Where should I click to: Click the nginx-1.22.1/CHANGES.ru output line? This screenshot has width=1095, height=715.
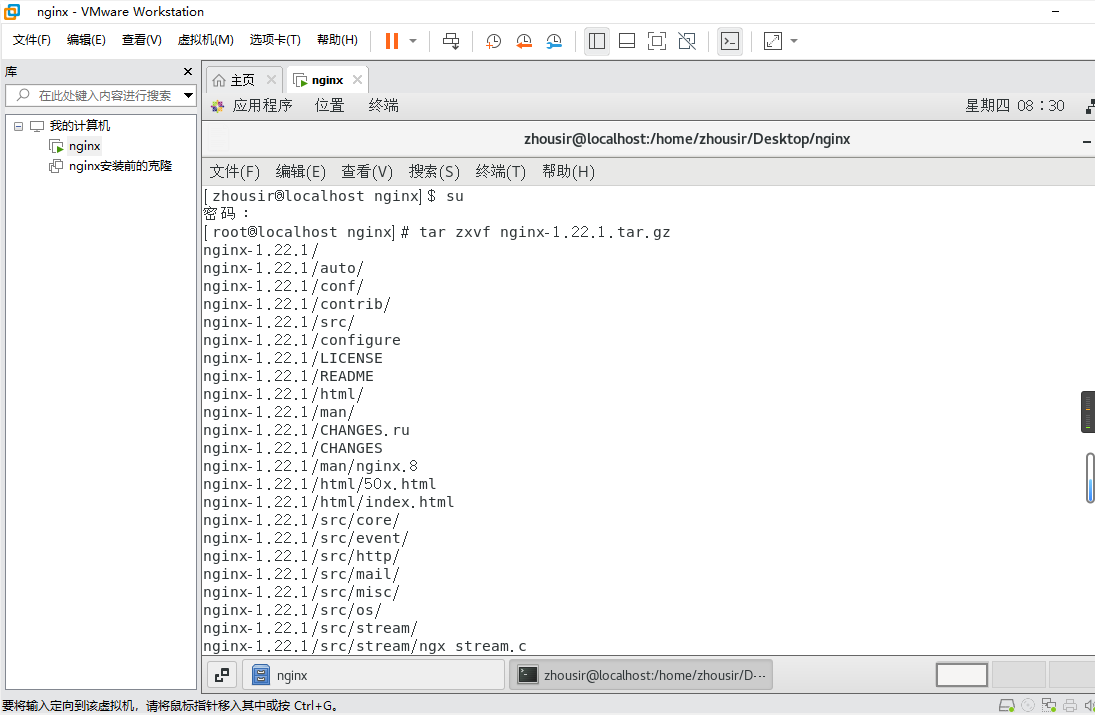(307, 430)
